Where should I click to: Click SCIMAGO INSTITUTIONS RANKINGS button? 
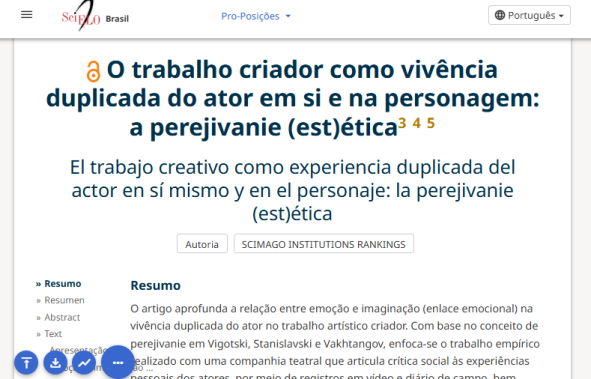tap(323, 244)
